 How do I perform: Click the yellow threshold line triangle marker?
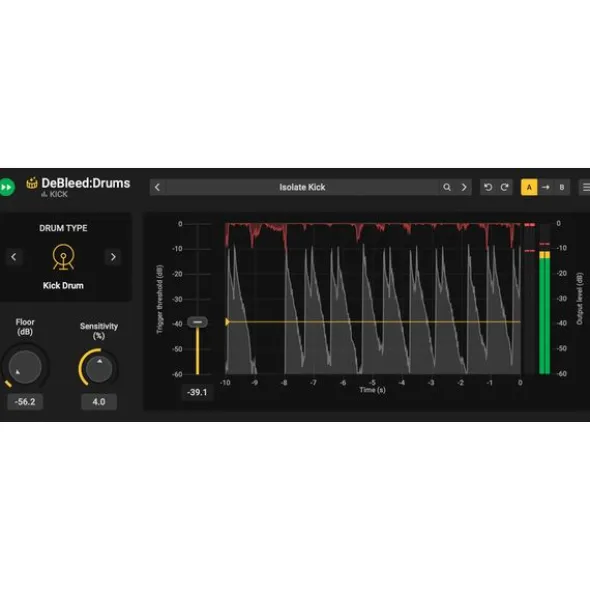227,322
